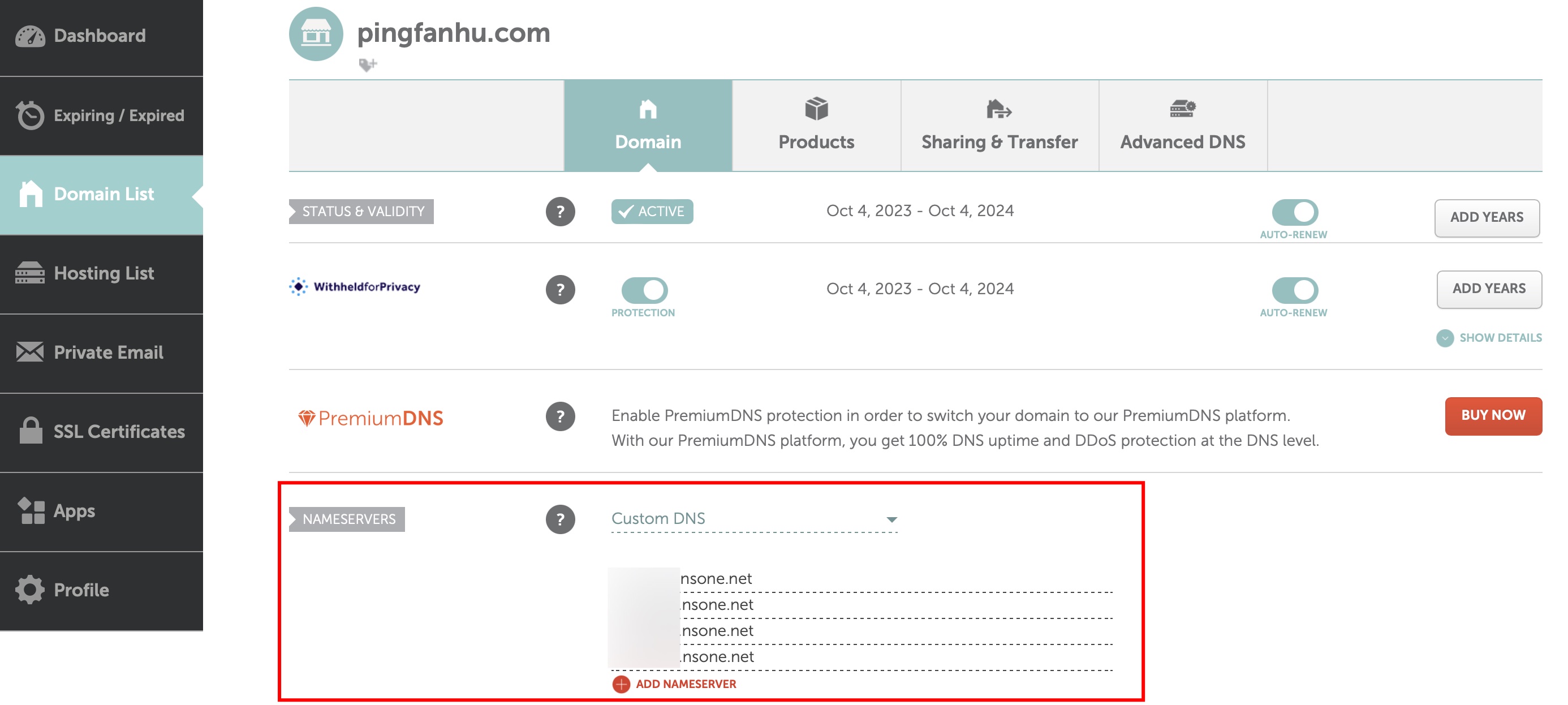The width and height of the screenshot is (1568, 705).
Task: Open Hosting List in sidebar
Action: 102,273
